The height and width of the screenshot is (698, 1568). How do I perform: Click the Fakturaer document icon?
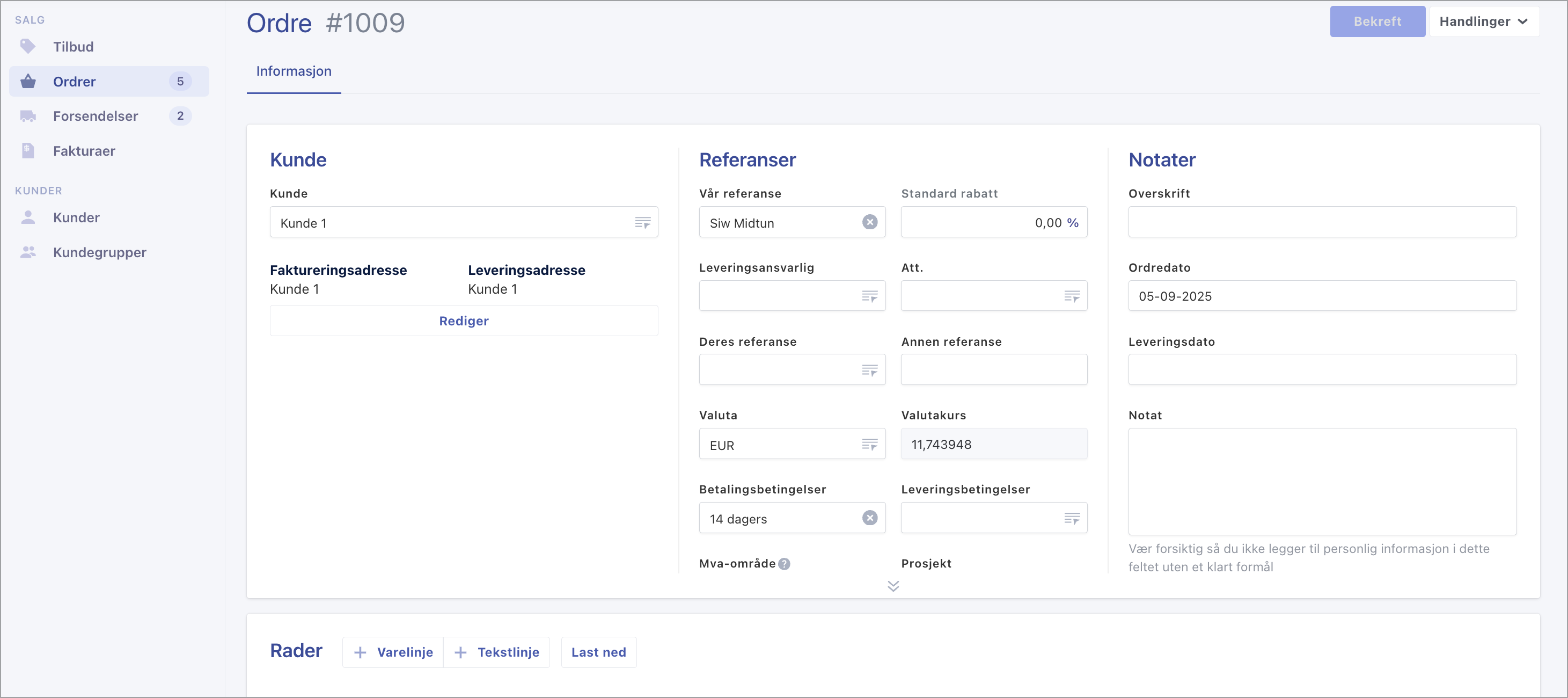coord(27,150)
